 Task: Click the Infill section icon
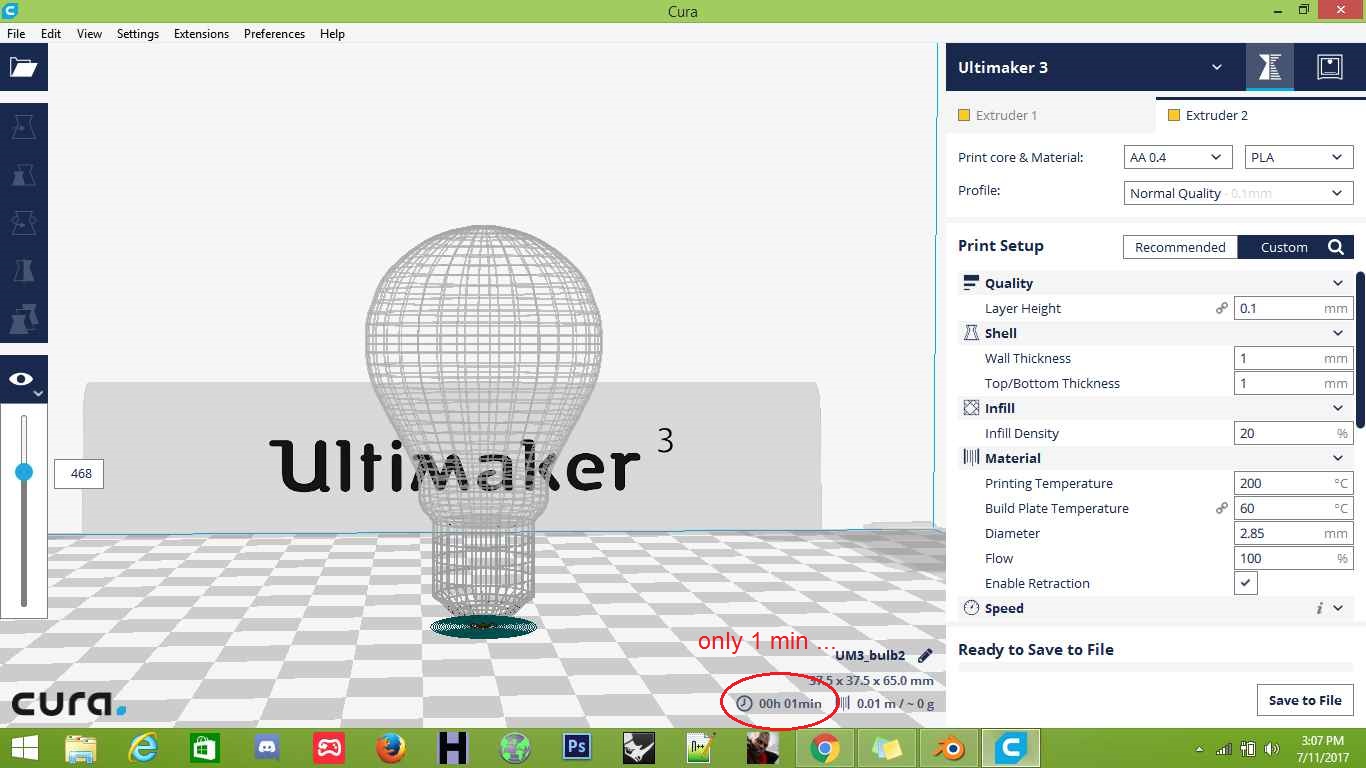pyautogui.click(x=970, y=408)
